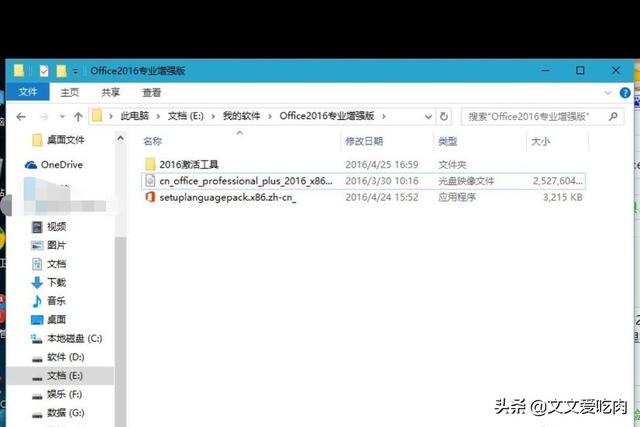Image resolution: width=640 pixels, height=427 pixels.
Task: Go forward with the right arrow
Action: 44,117
